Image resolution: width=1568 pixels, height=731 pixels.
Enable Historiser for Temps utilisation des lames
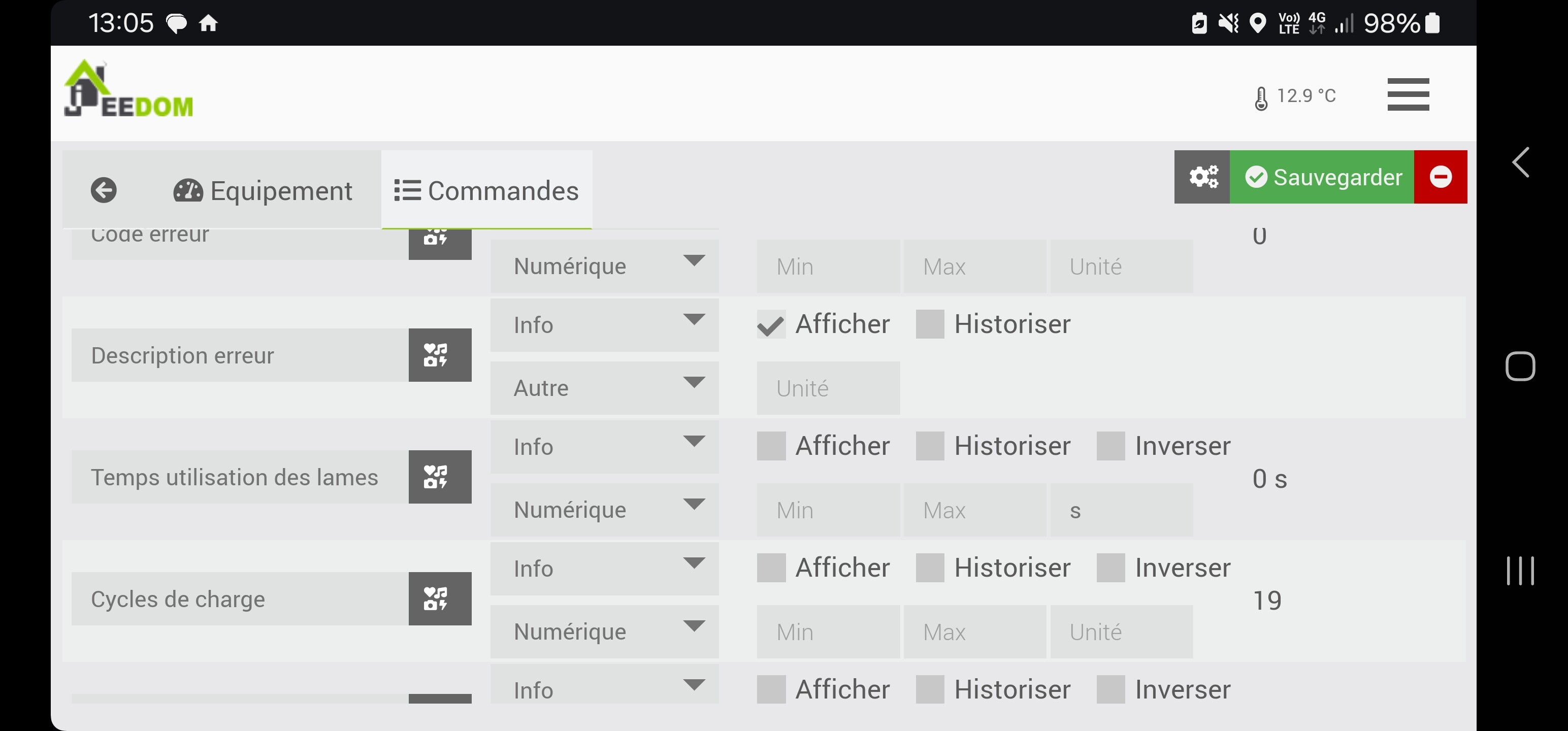[x=930, y=446]
